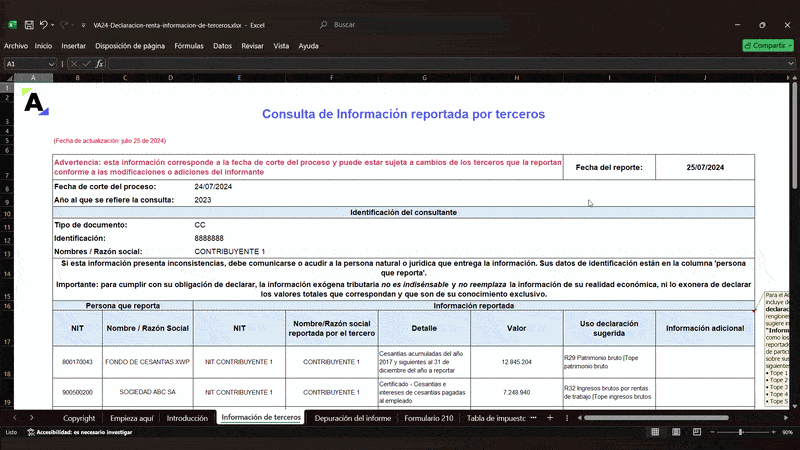Expand the Name Box dropdown
800x450 pixels.
(51, 64)
